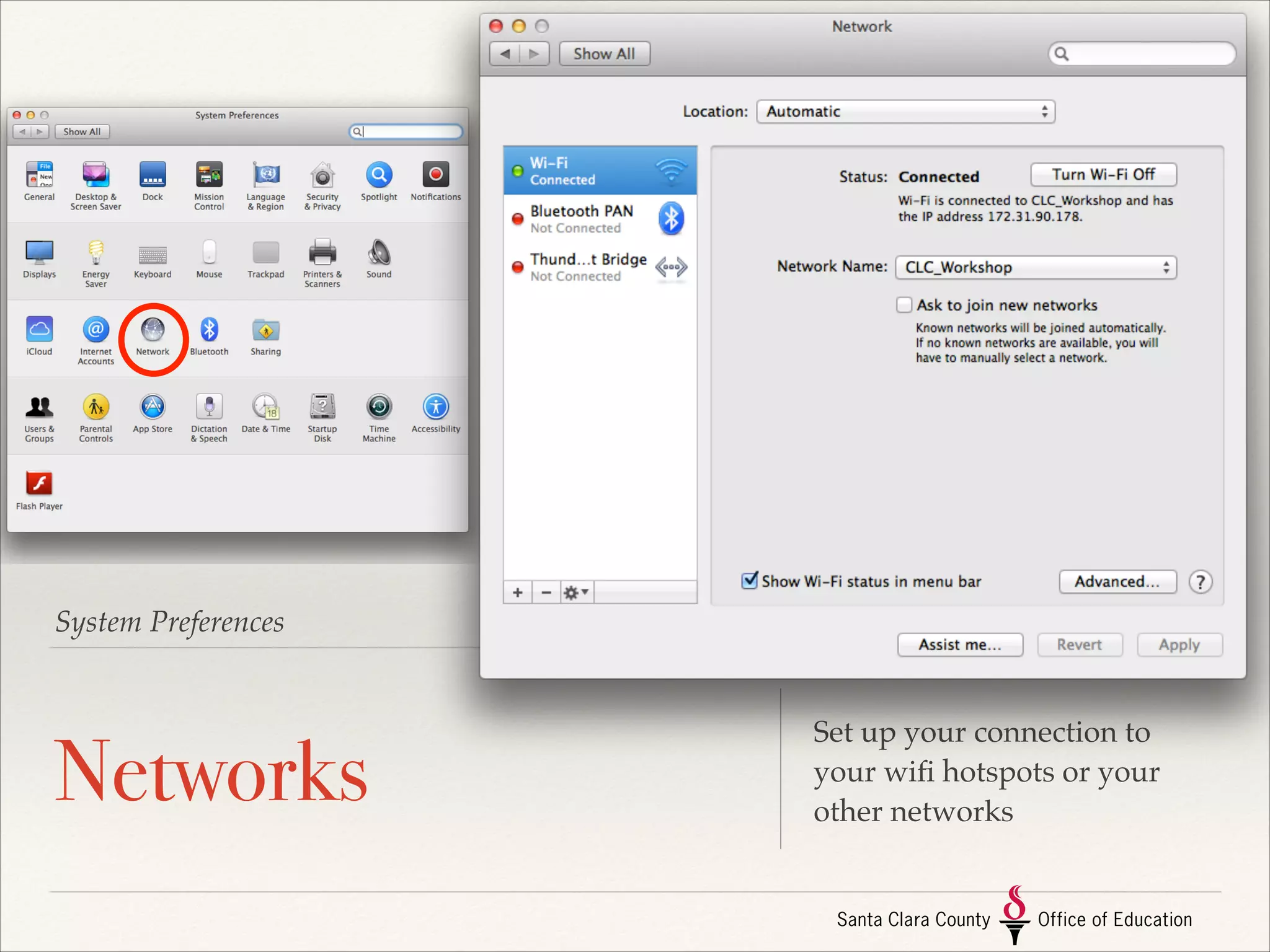The height and width of the screenshot is (952, 1270).
Task: Open Mouse preferences icon
Action: click(x=209, y=253)
